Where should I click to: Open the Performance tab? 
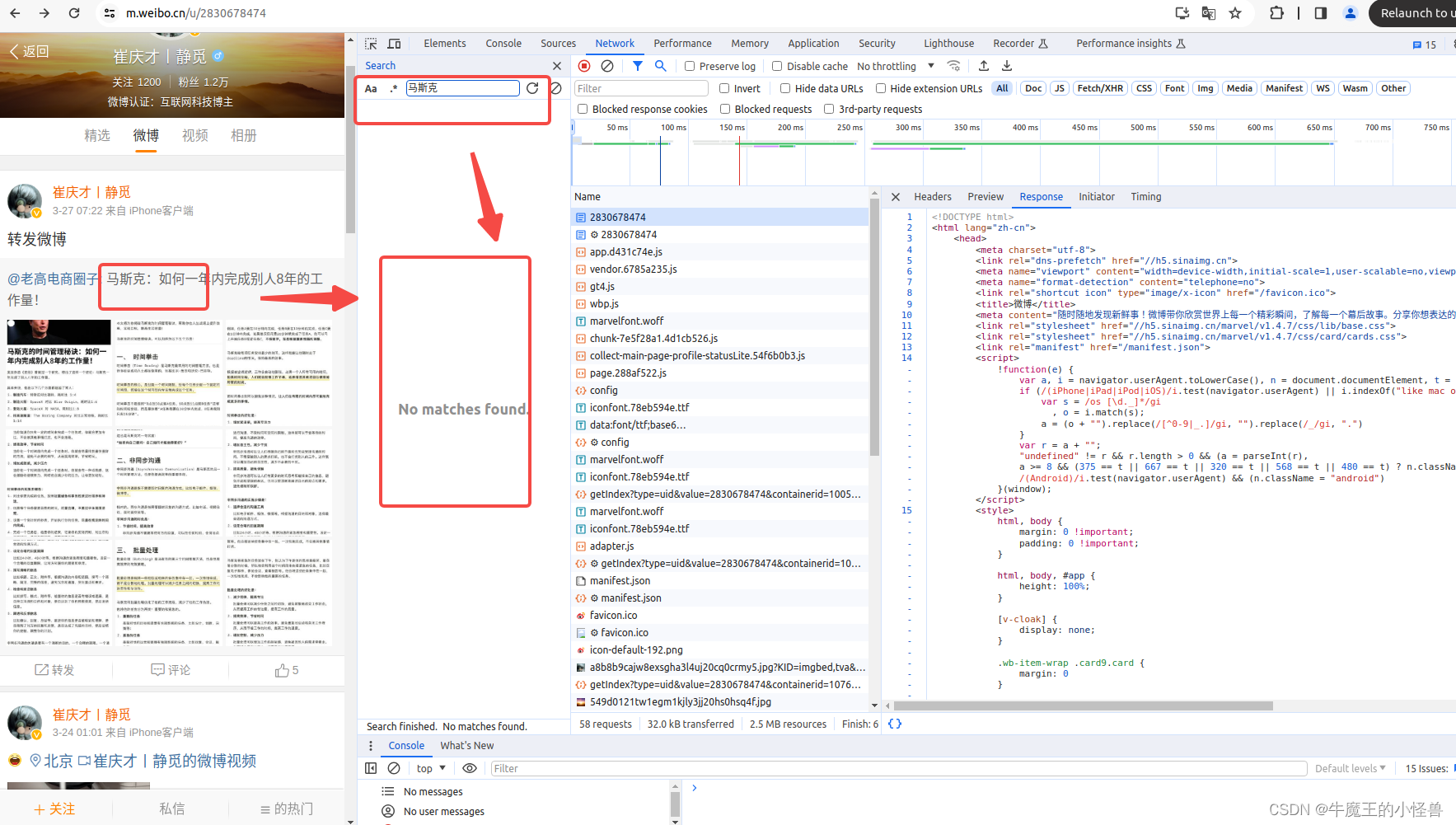click(682, 44)
